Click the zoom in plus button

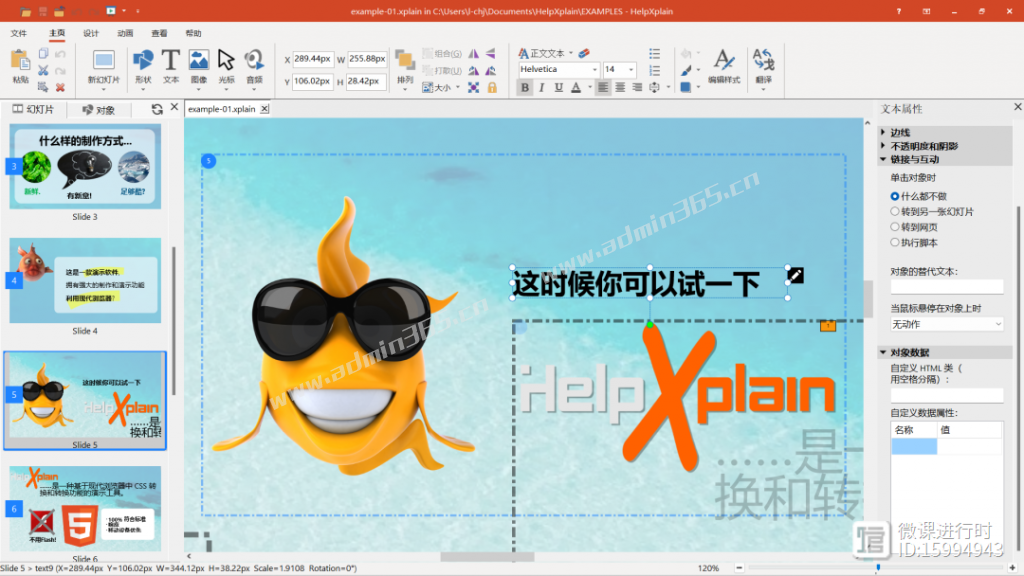pyautogui.click(x=1012, y=568)
